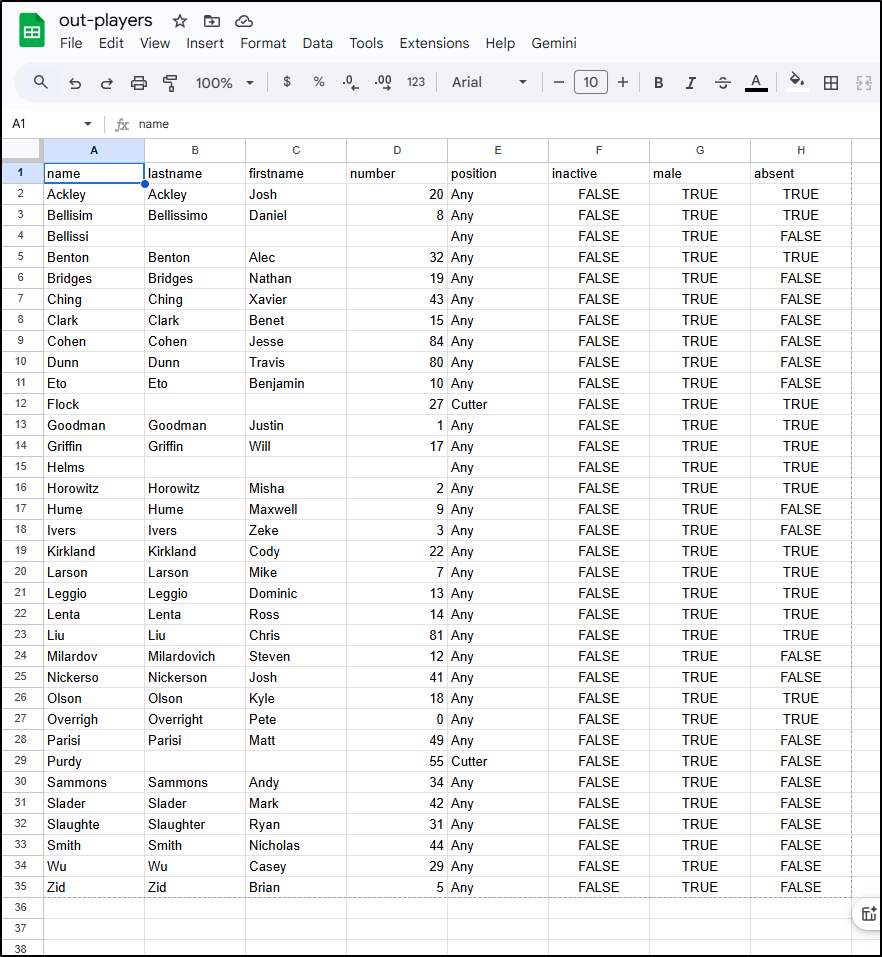The width and height of the screenshot is (882, 957).
Task: Select cell containing Milardovich
Action: 194,656
